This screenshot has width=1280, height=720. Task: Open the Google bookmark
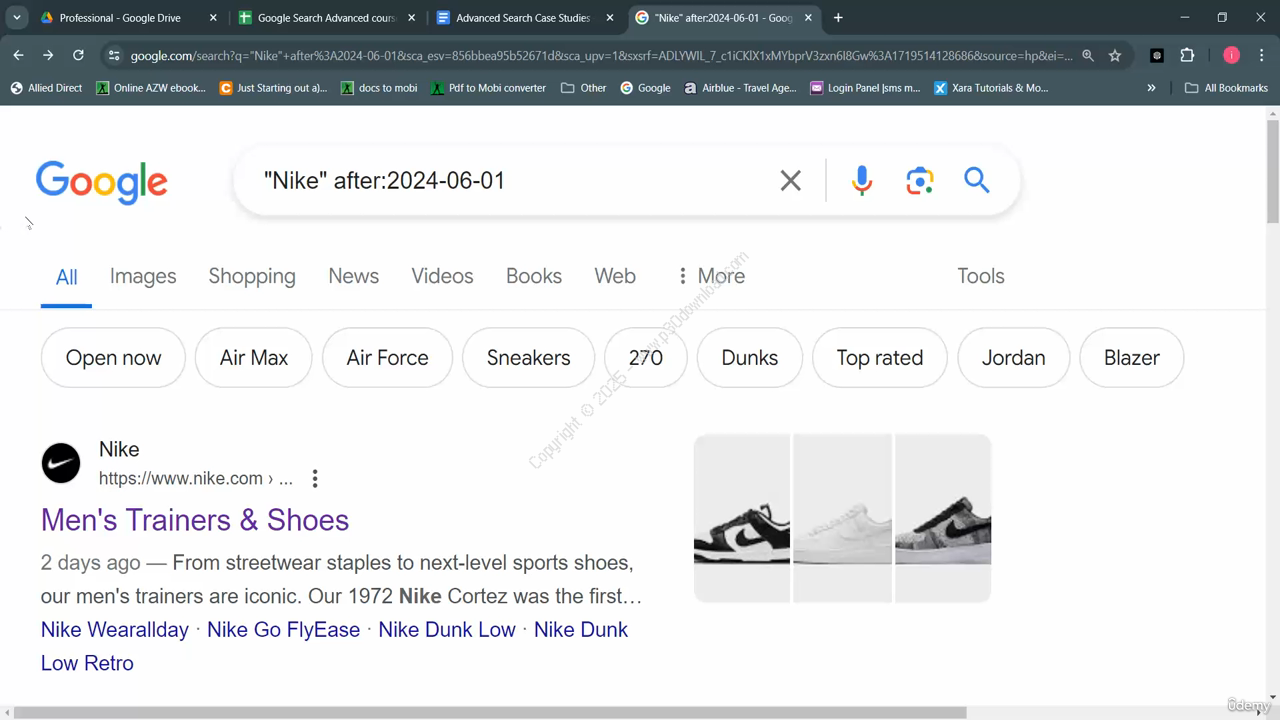pos(645,88)
